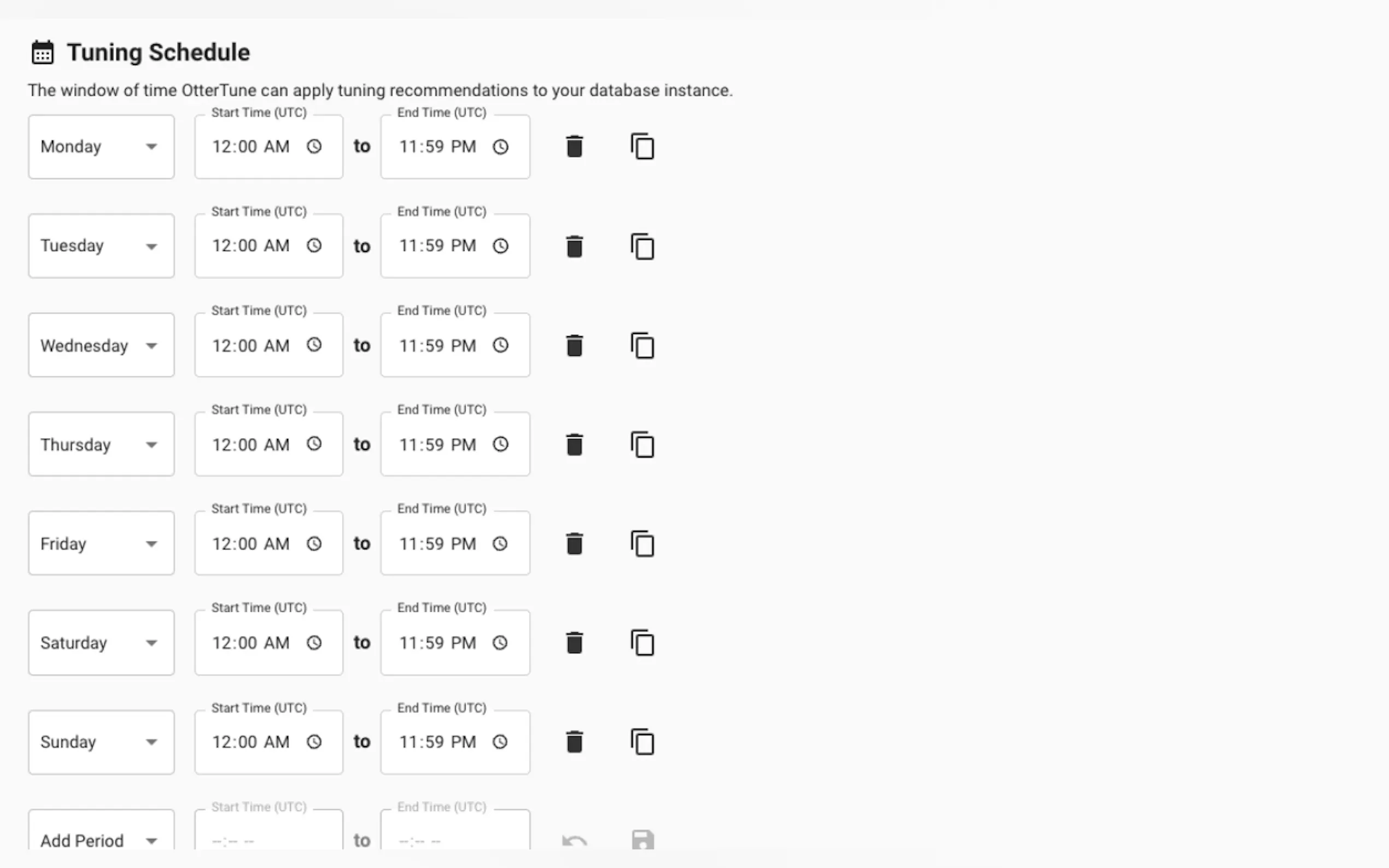Delete the Sunday tuning period
Viewport: 1389px width, 868px height.
[574, 742]
